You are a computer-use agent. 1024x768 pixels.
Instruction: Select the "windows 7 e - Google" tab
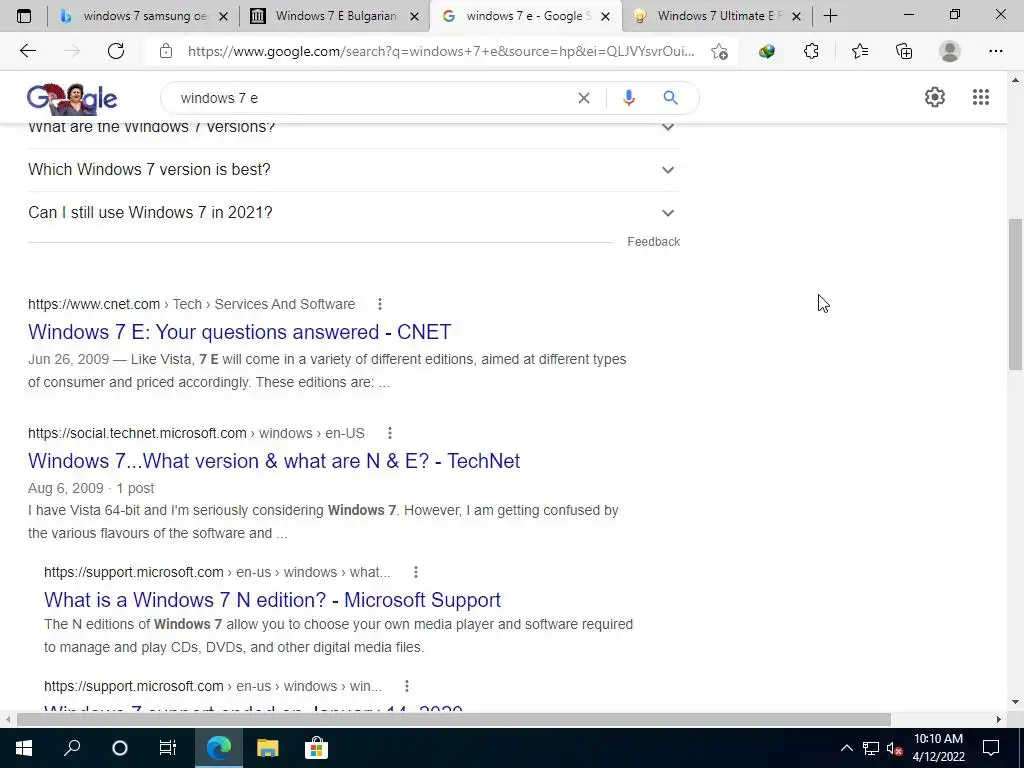tap(525, 16)
